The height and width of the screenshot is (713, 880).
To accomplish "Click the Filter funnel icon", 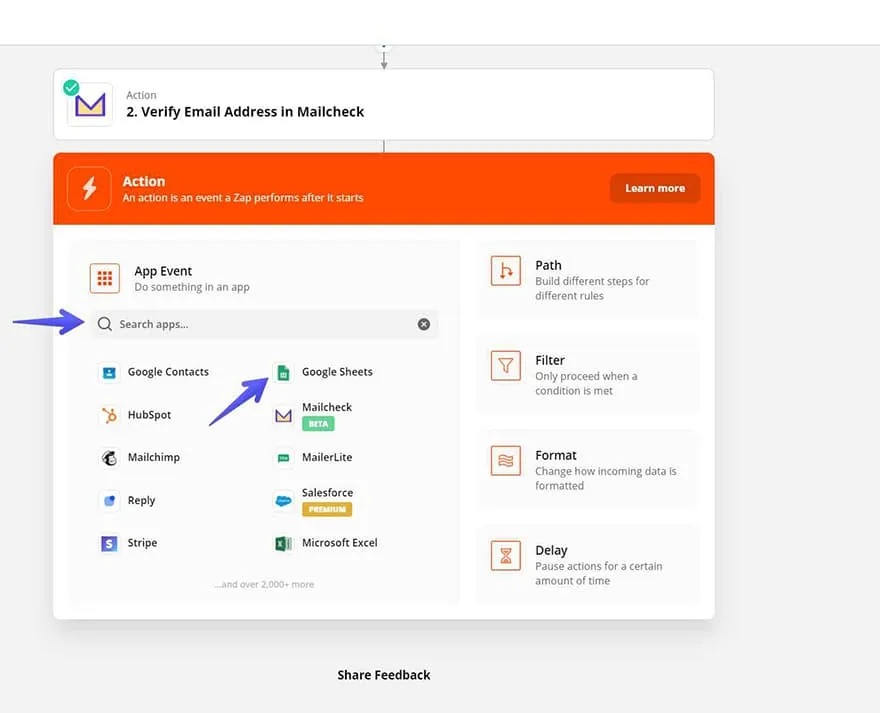I will (x=505, y=365).
